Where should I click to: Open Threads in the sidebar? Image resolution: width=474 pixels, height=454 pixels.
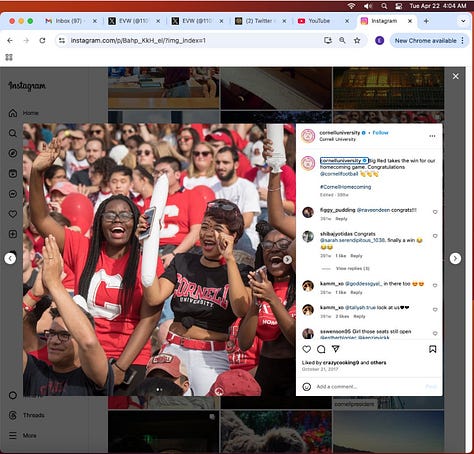point(27,415)
